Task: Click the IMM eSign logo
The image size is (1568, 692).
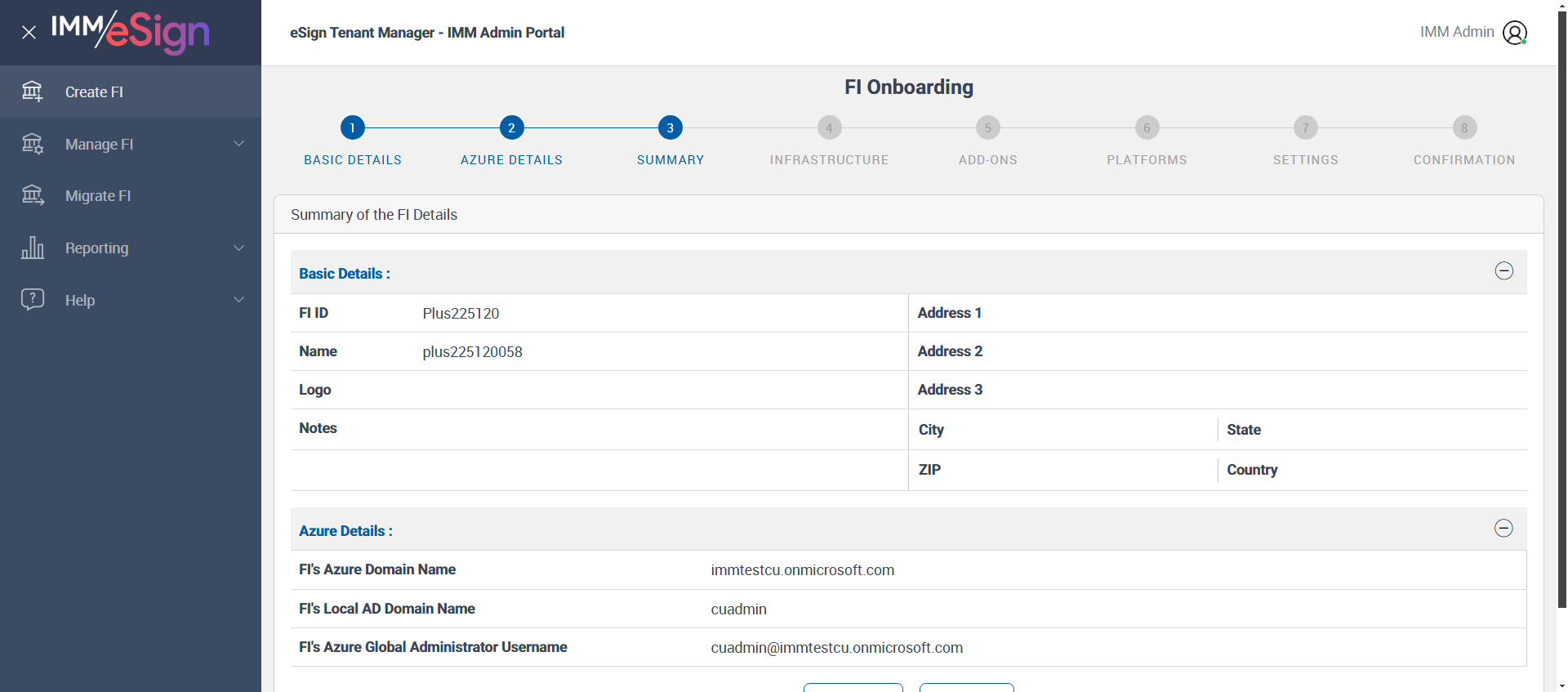Action: pyautogui.click(x=131, y=32)
